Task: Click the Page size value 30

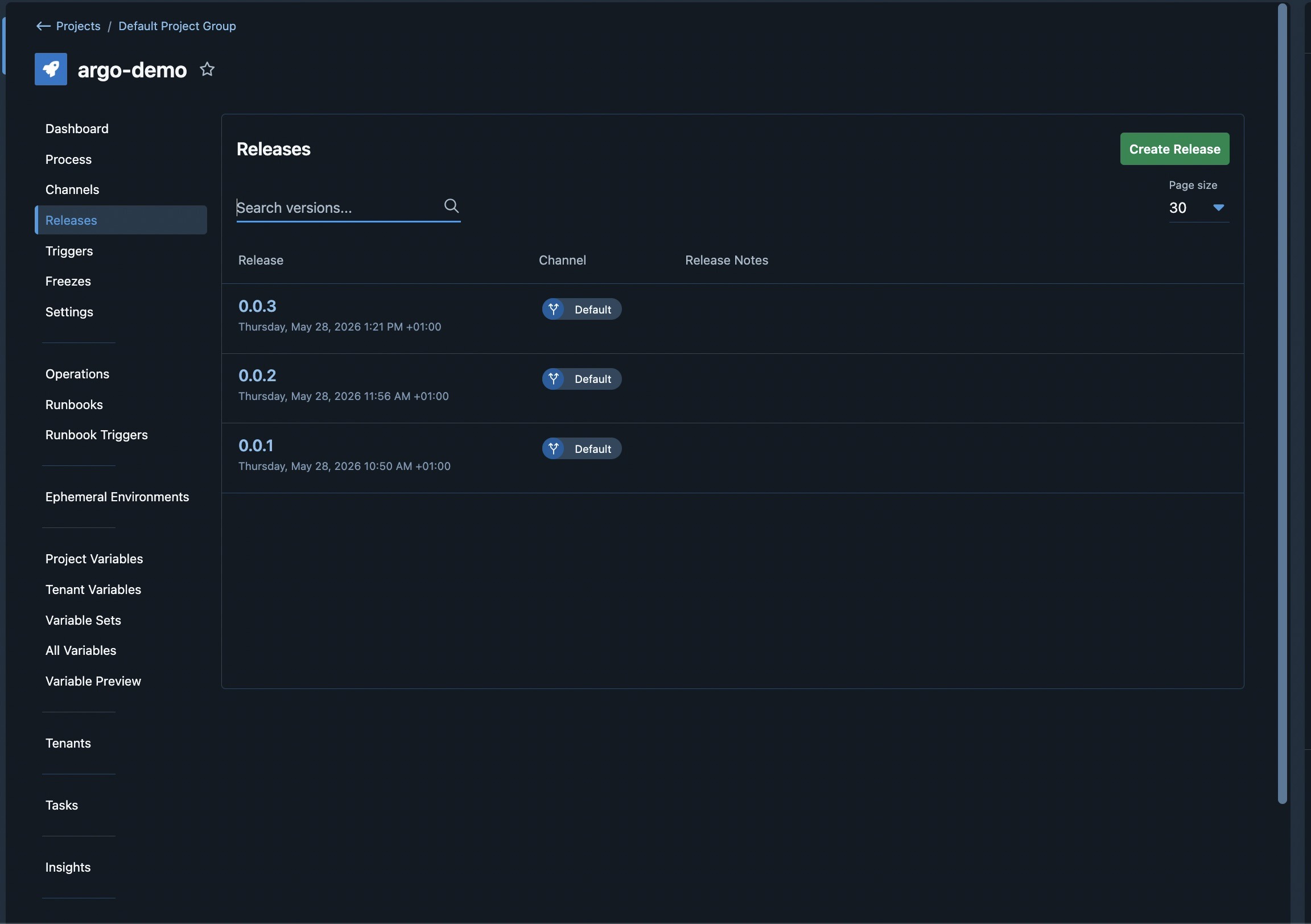Action: click(1177, 208)
